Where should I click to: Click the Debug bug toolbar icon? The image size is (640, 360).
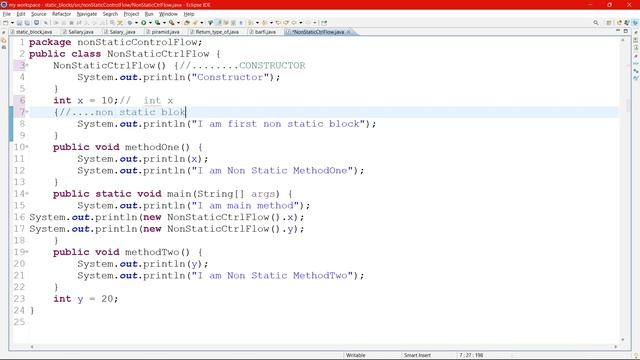130,23
